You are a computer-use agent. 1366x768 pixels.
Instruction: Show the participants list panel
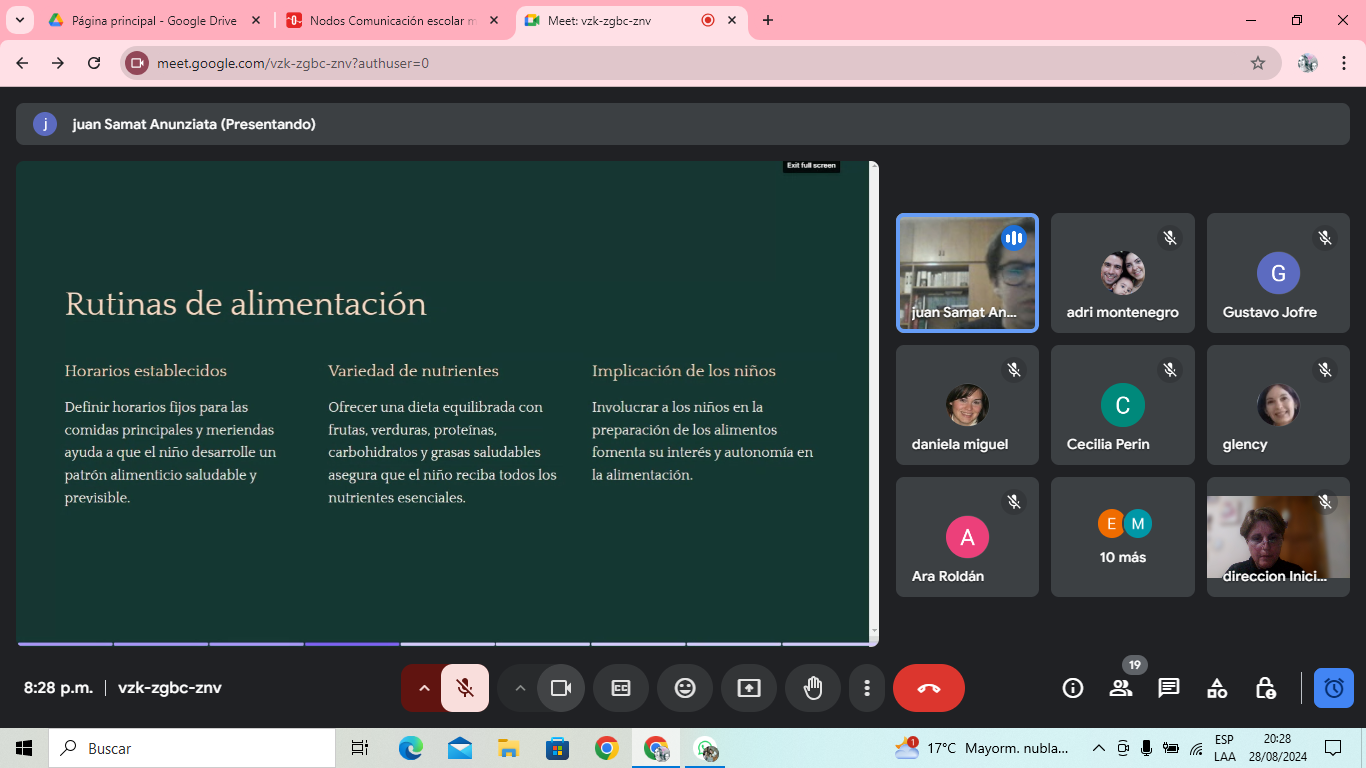[1121, 688]
